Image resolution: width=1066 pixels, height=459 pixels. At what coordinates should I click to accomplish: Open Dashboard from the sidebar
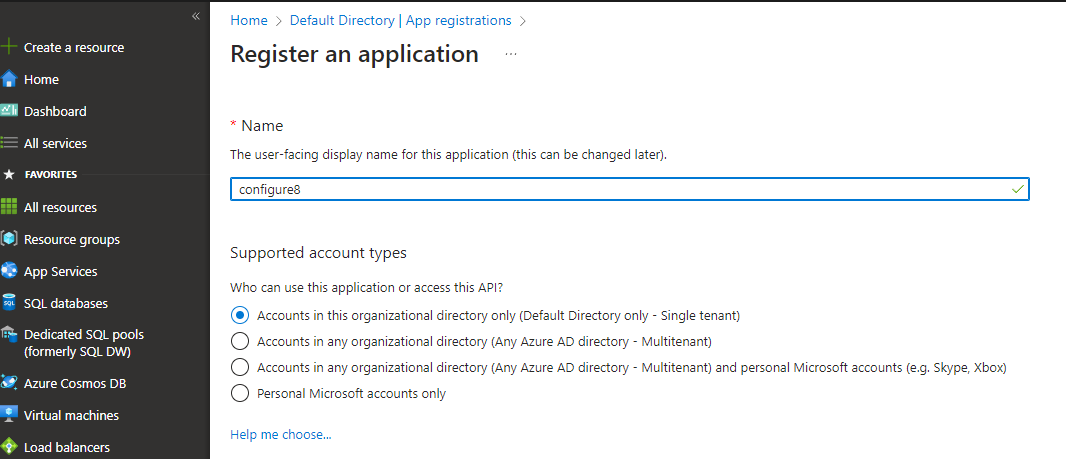(55, 112)
